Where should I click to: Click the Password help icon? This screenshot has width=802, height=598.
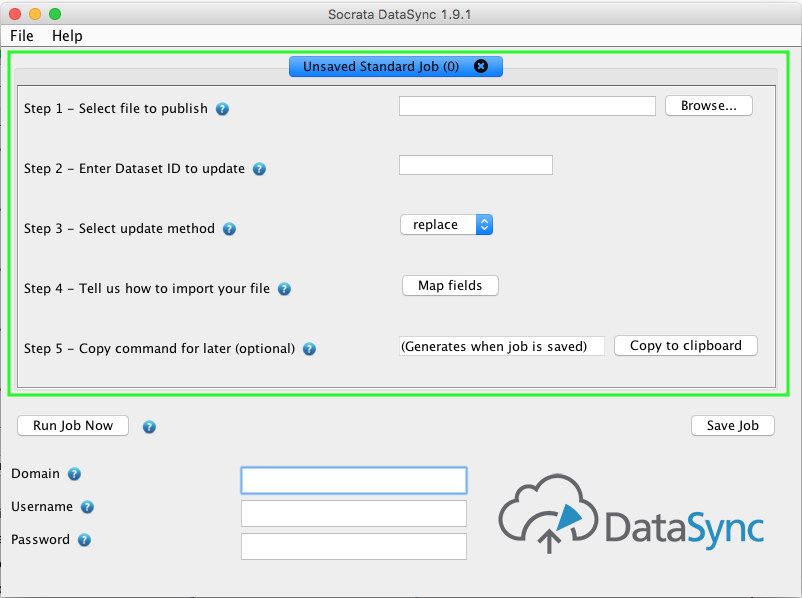click(x=84, y=540)
